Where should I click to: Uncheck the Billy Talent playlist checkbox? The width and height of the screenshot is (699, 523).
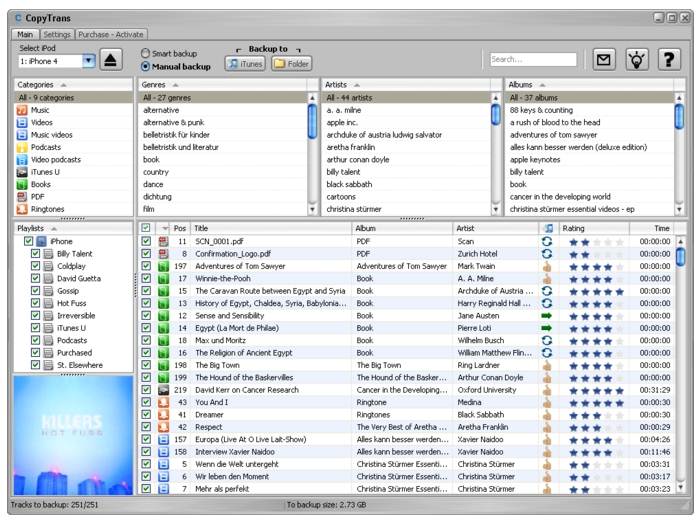36,254
